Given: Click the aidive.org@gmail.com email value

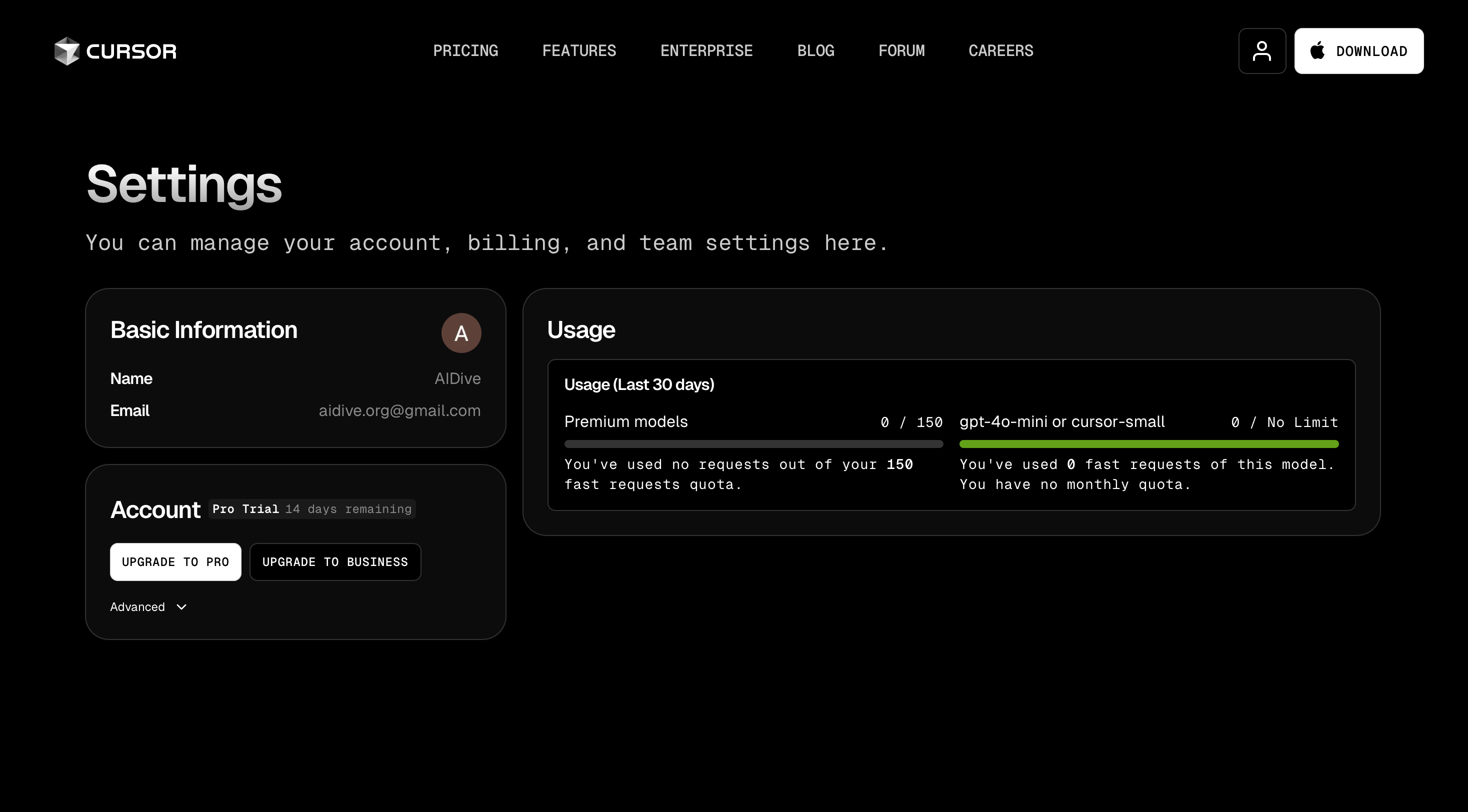Looking at the screenshot, I should (x=399, y=410).
